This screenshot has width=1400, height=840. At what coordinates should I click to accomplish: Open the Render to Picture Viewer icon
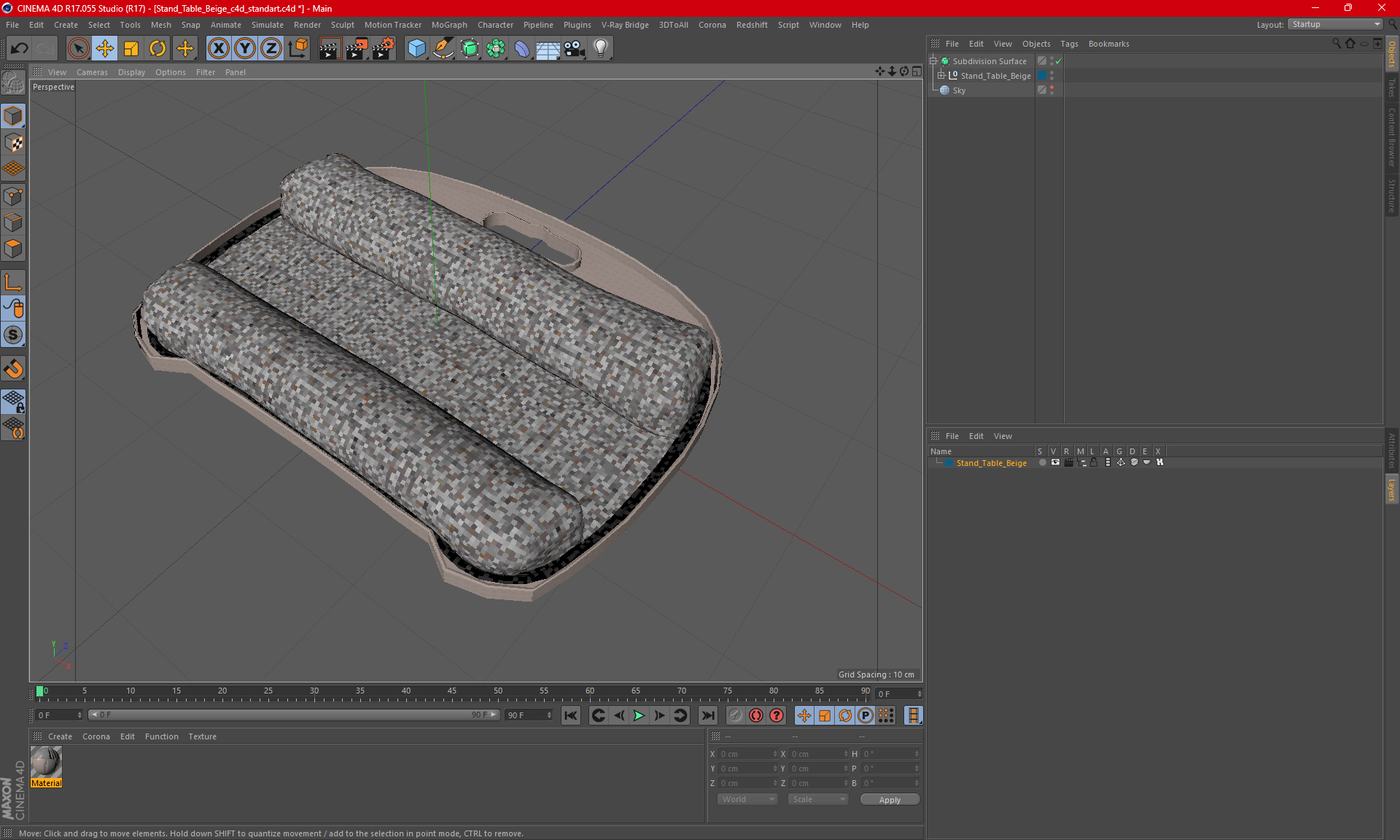(357, 48)
